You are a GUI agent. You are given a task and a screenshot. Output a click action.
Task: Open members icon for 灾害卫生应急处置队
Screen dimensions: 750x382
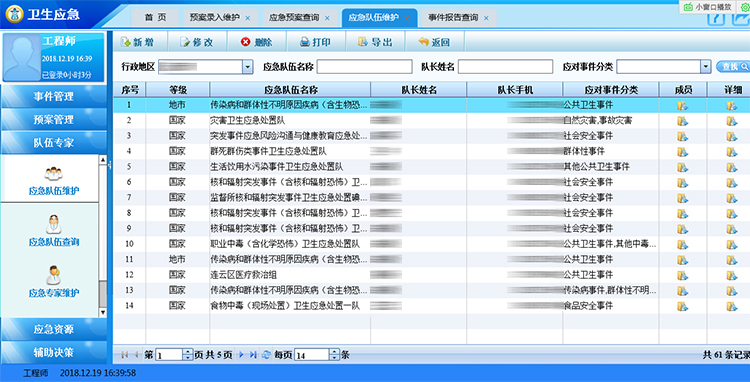click(683, 121)
